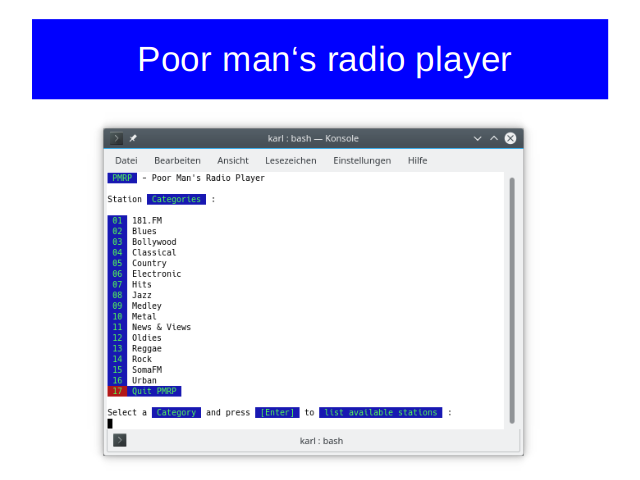This screenshot has width=640, height=480.
Task: Click the terminal input cursor line
Action: click(111, 423)
